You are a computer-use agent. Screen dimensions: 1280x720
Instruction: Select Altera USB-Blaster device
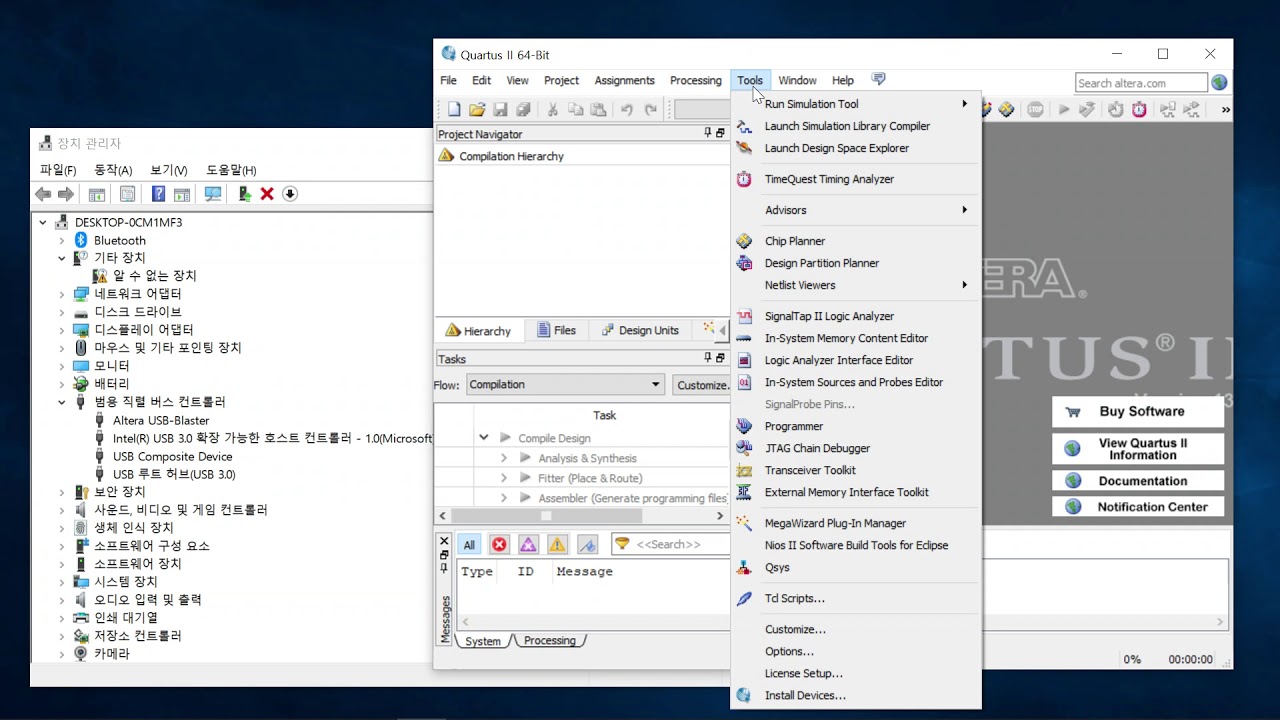[161, 421]
